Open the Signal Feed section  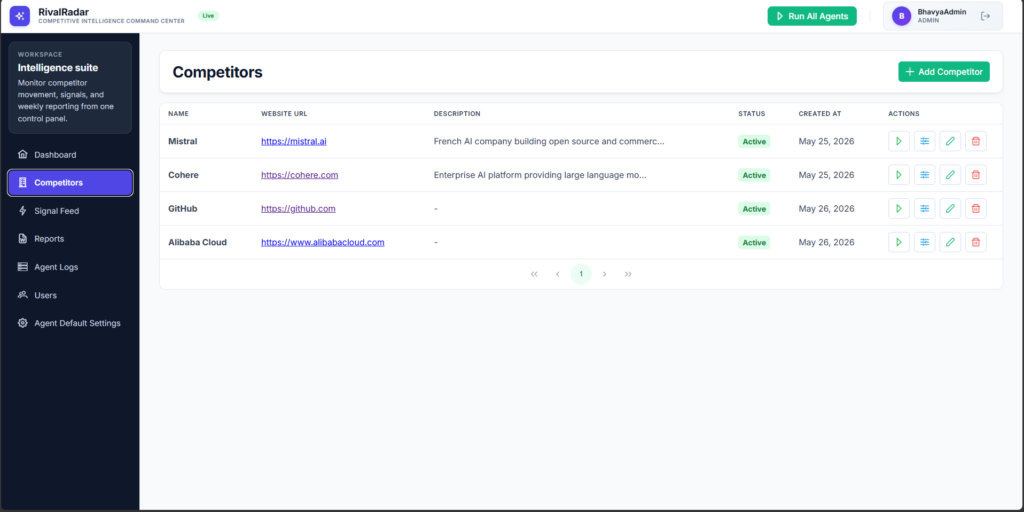tap(70, 211)
